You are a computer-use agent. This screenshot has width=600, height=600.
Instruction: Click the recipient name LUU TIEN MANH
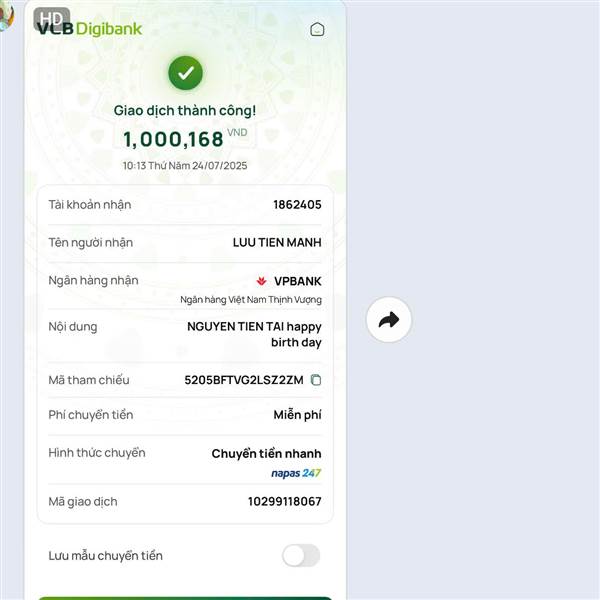277,242
